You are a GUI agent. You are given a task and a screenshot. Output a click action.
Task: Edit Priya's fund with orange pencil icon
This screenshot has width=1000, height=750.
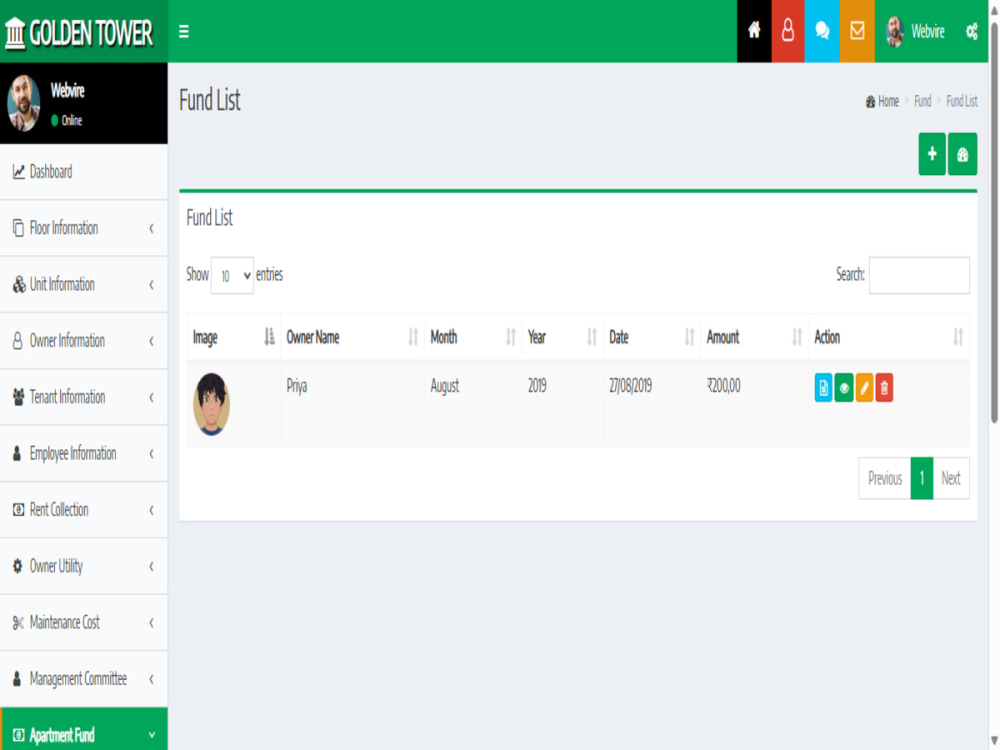[x=864, y=388]
